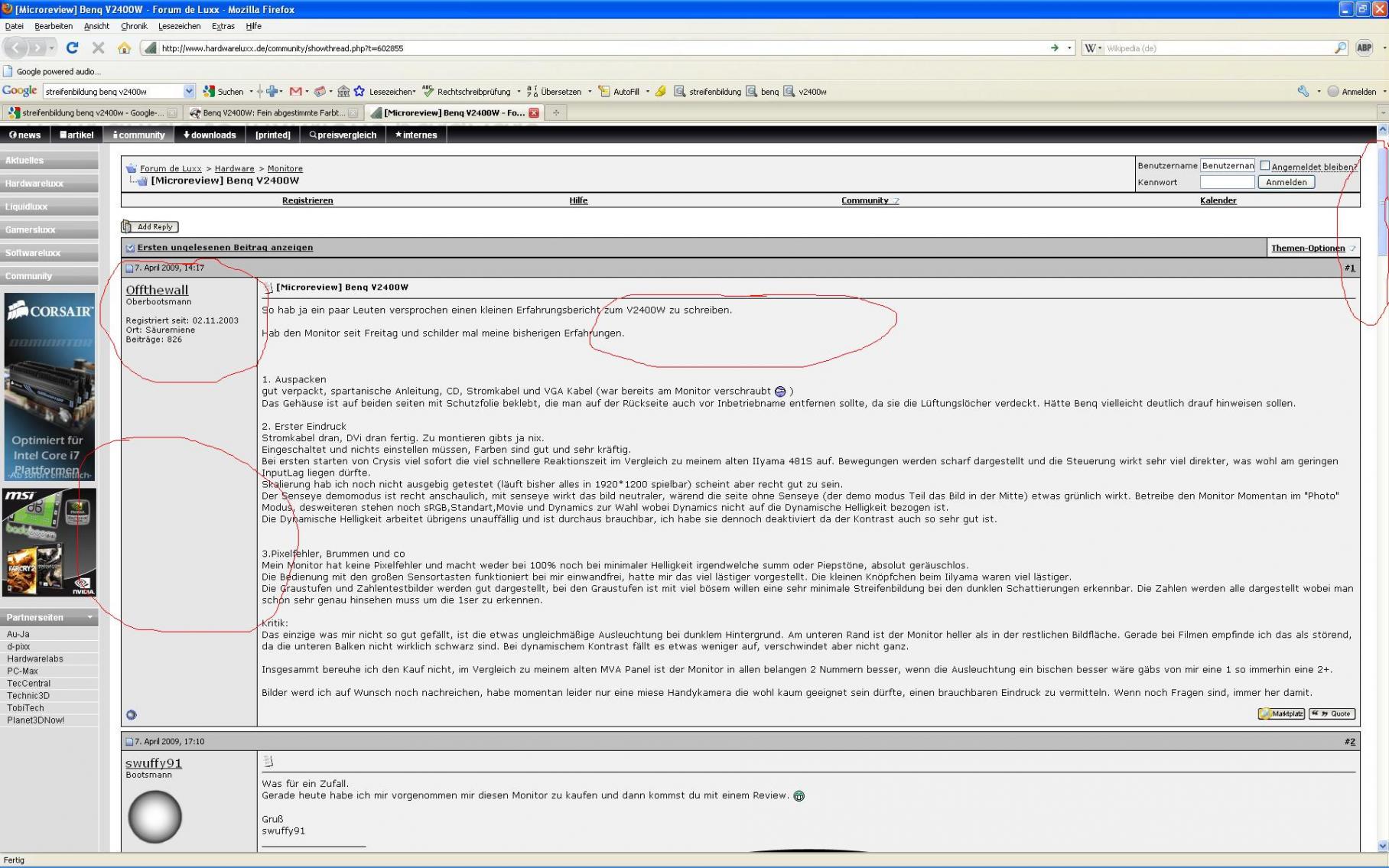Click Offthewall's online status icon
This screenshot has width=1389, height=868.
click(x=132, y=715)
